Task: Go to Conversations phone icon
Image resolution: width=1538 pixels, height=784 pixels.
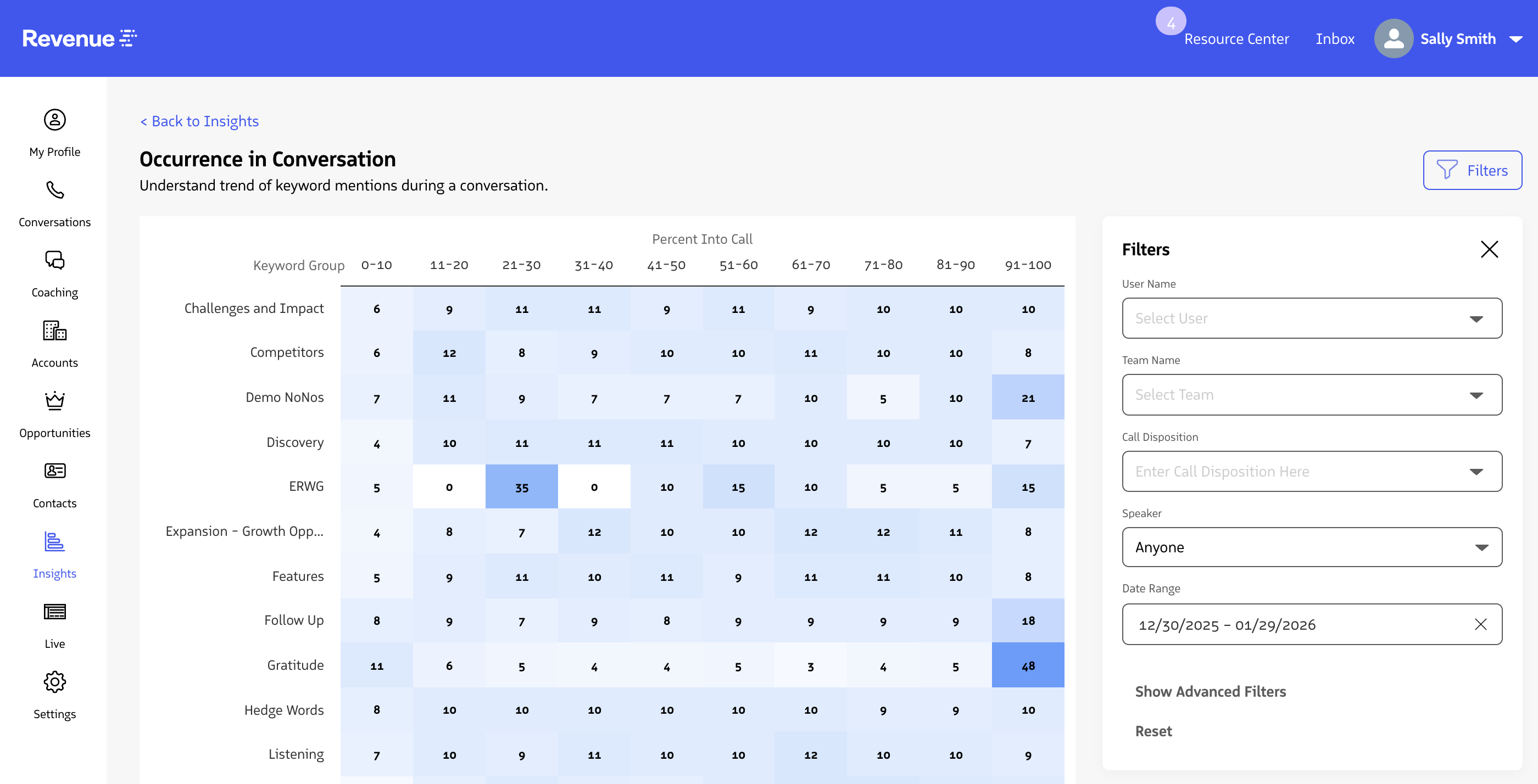Action: tap(54, 191)
